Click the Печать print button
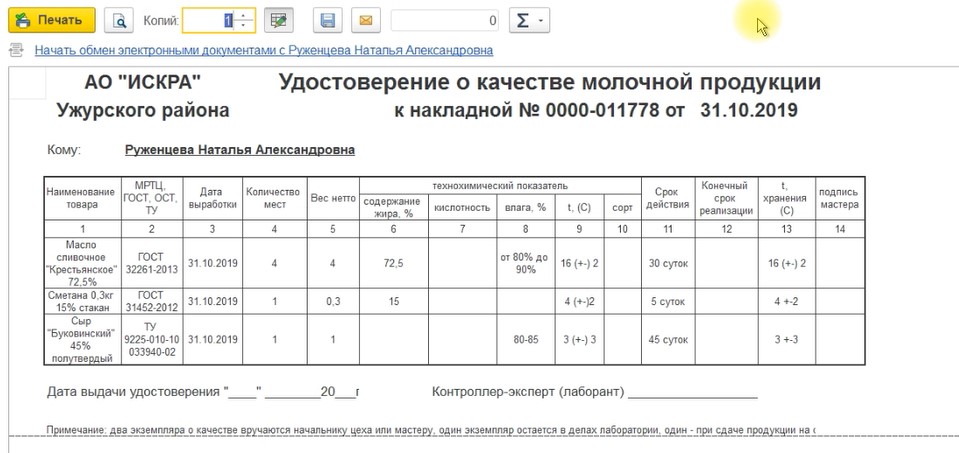This screenshot has height=453, width=959. point(51,20)
